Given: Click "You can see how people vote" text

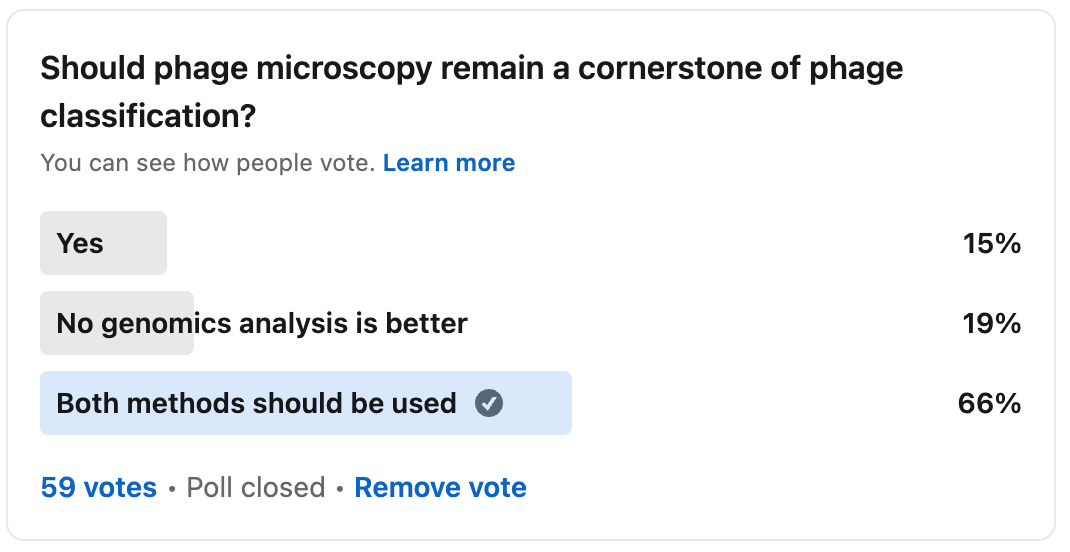Looking at the screenshot, I should [207, 163].
